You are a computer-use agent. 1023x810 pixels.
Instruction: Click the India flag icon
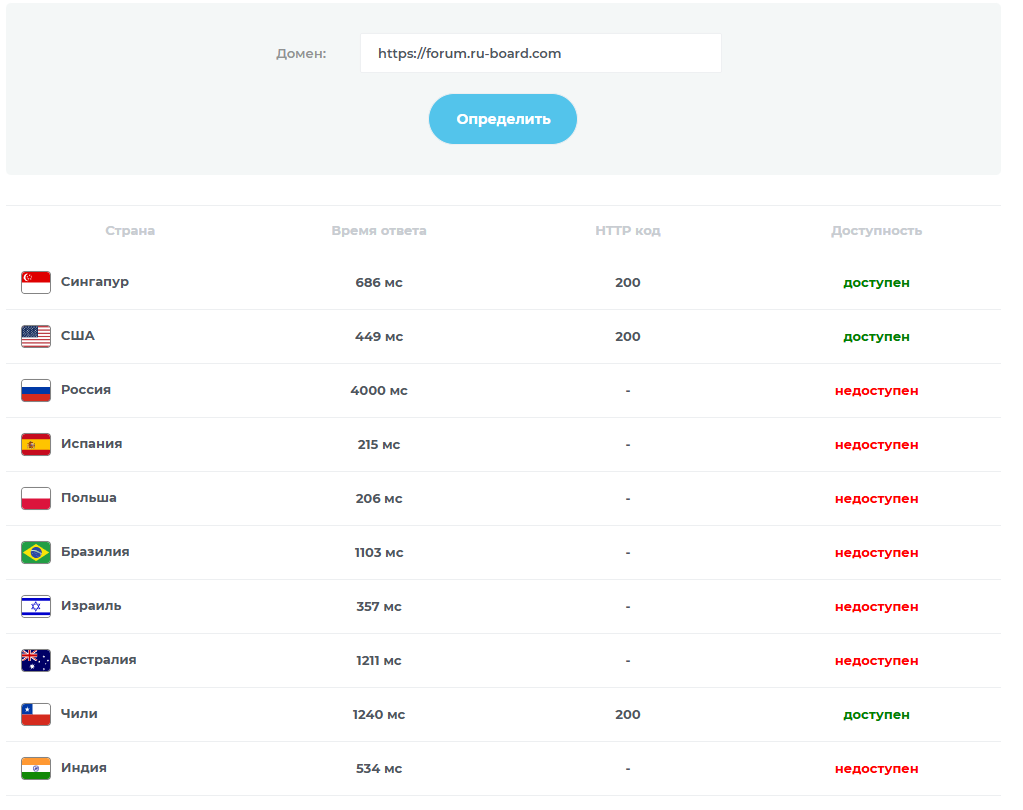(36, 768)
